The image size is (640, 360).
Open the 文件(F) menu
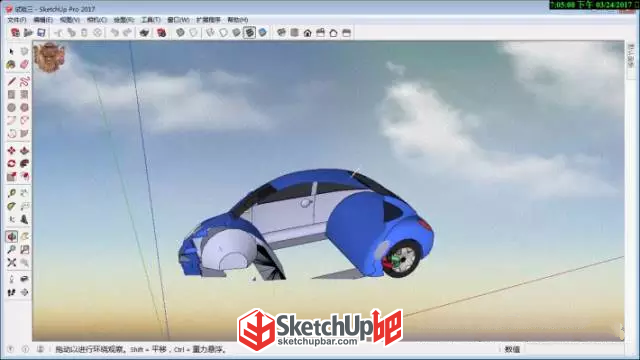(17, 20)
